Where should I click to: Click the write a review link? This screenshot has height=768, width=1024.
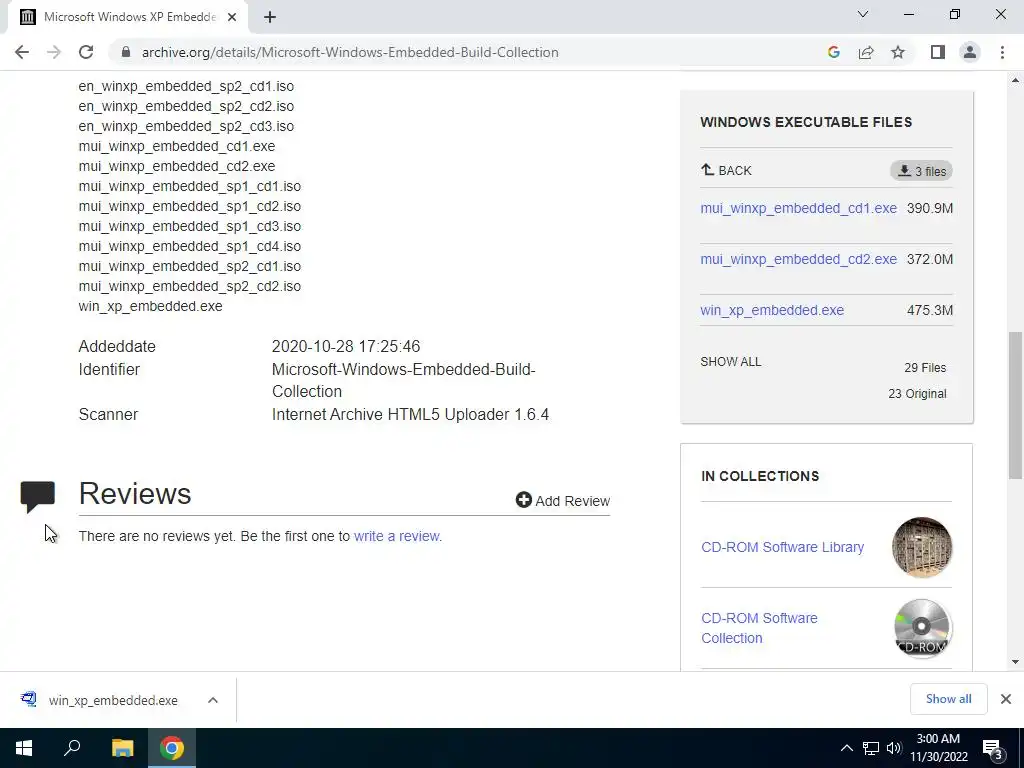[398, 536]
